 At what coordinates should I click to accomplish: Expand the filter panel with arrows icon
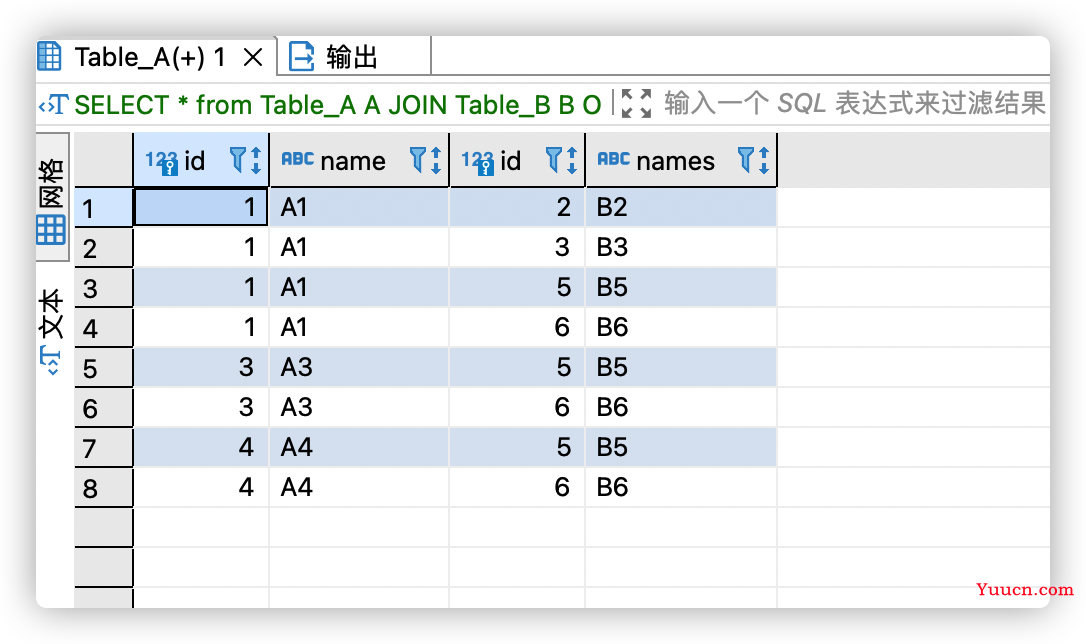pos(636,104)
